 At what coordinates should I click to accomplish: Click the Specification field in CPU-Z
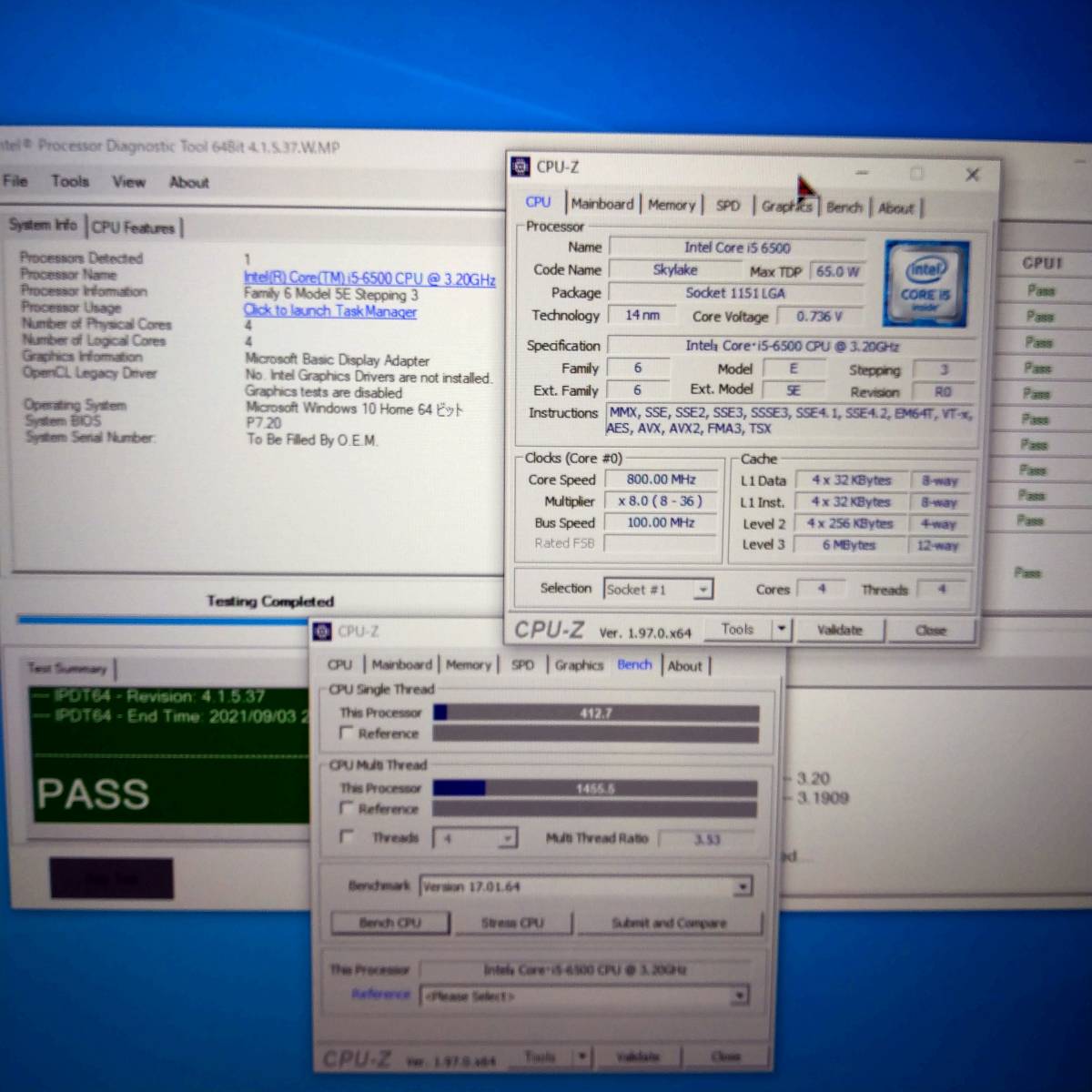(x=793, y=346)
